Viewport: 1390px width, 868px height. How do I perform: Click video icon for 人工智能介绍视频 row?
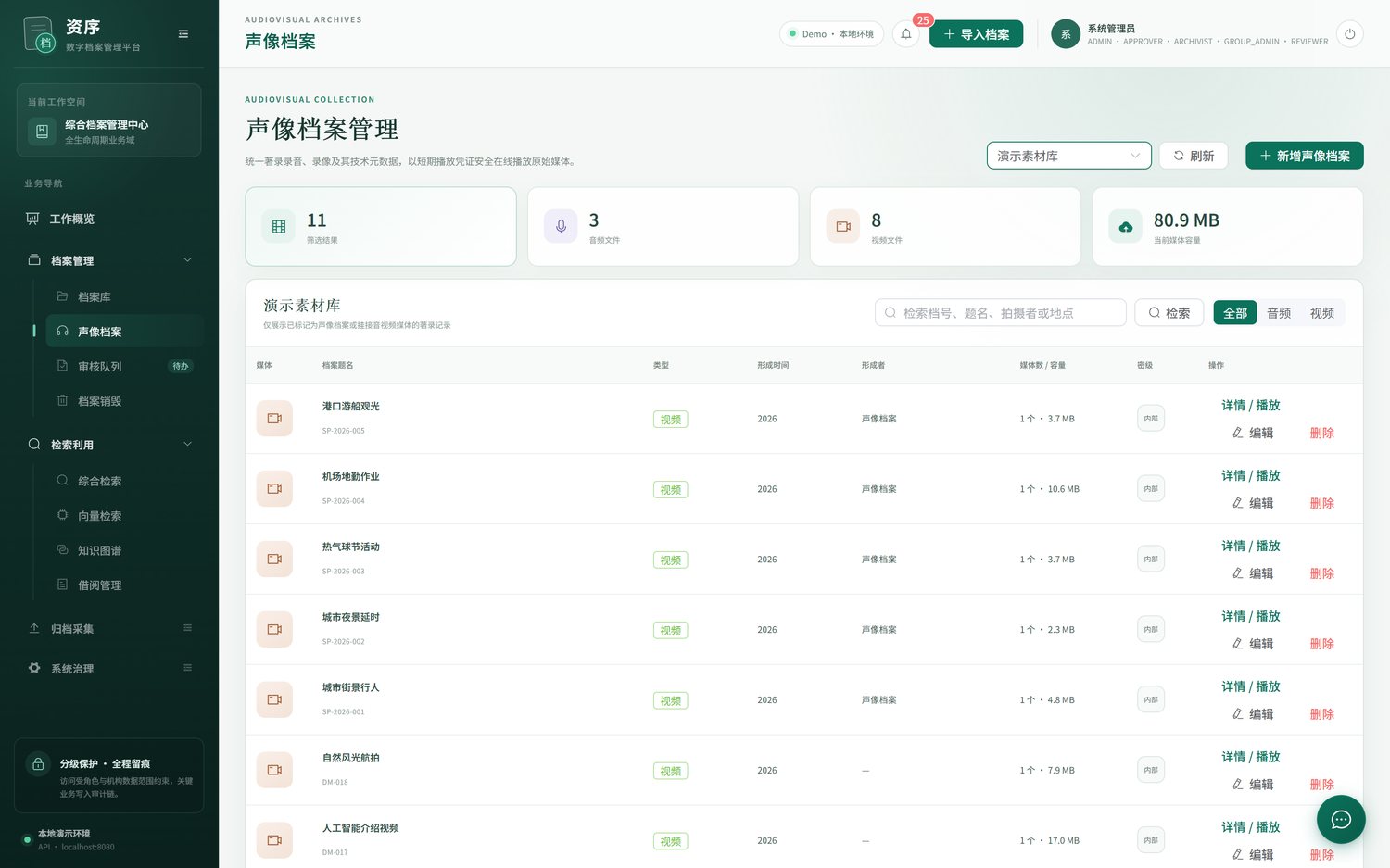click(274, 840)
